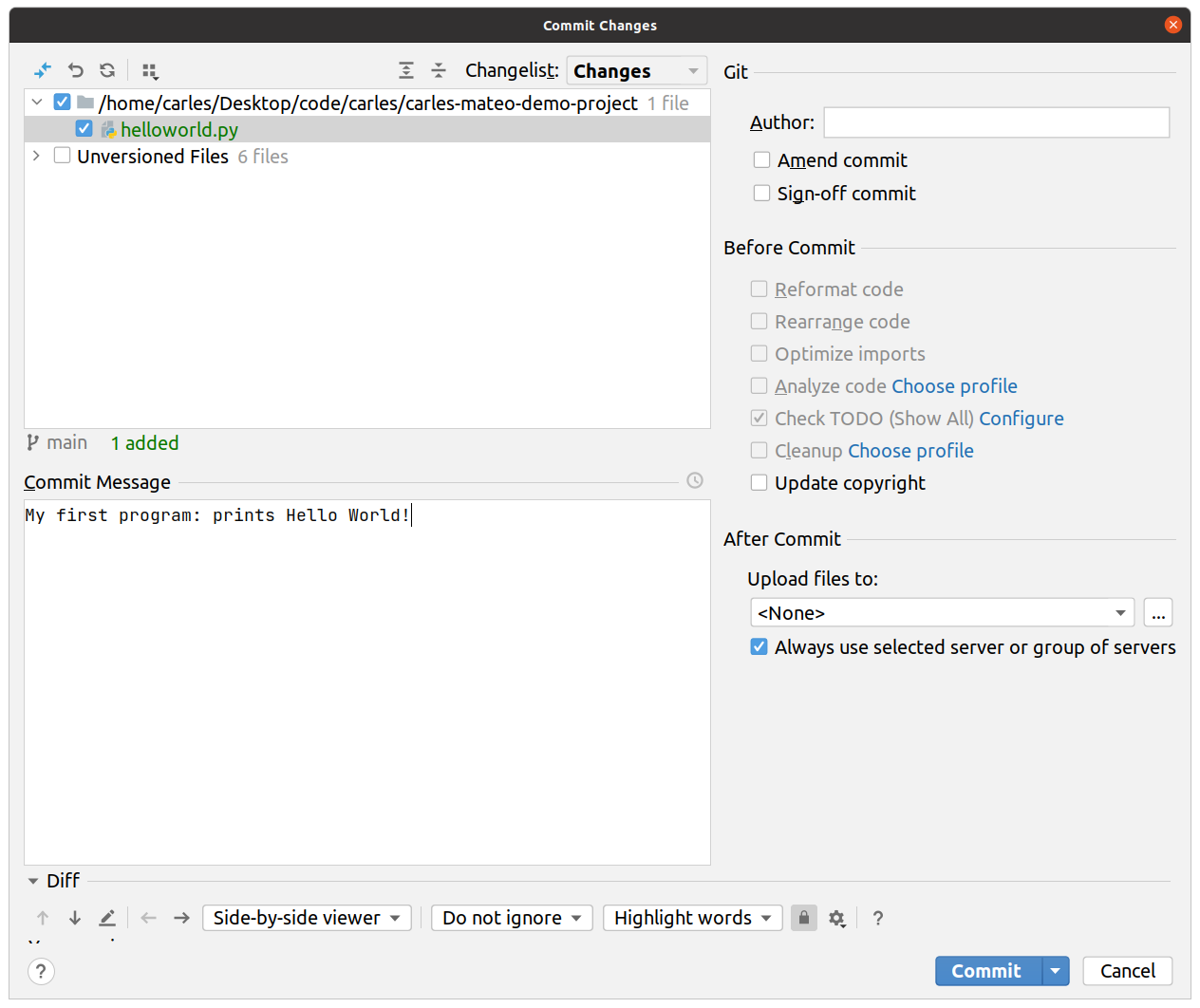This screenshot has height=1008, width=1200.
Task: Tick the Cleanup checkbox
Action: tap(759, 450)
